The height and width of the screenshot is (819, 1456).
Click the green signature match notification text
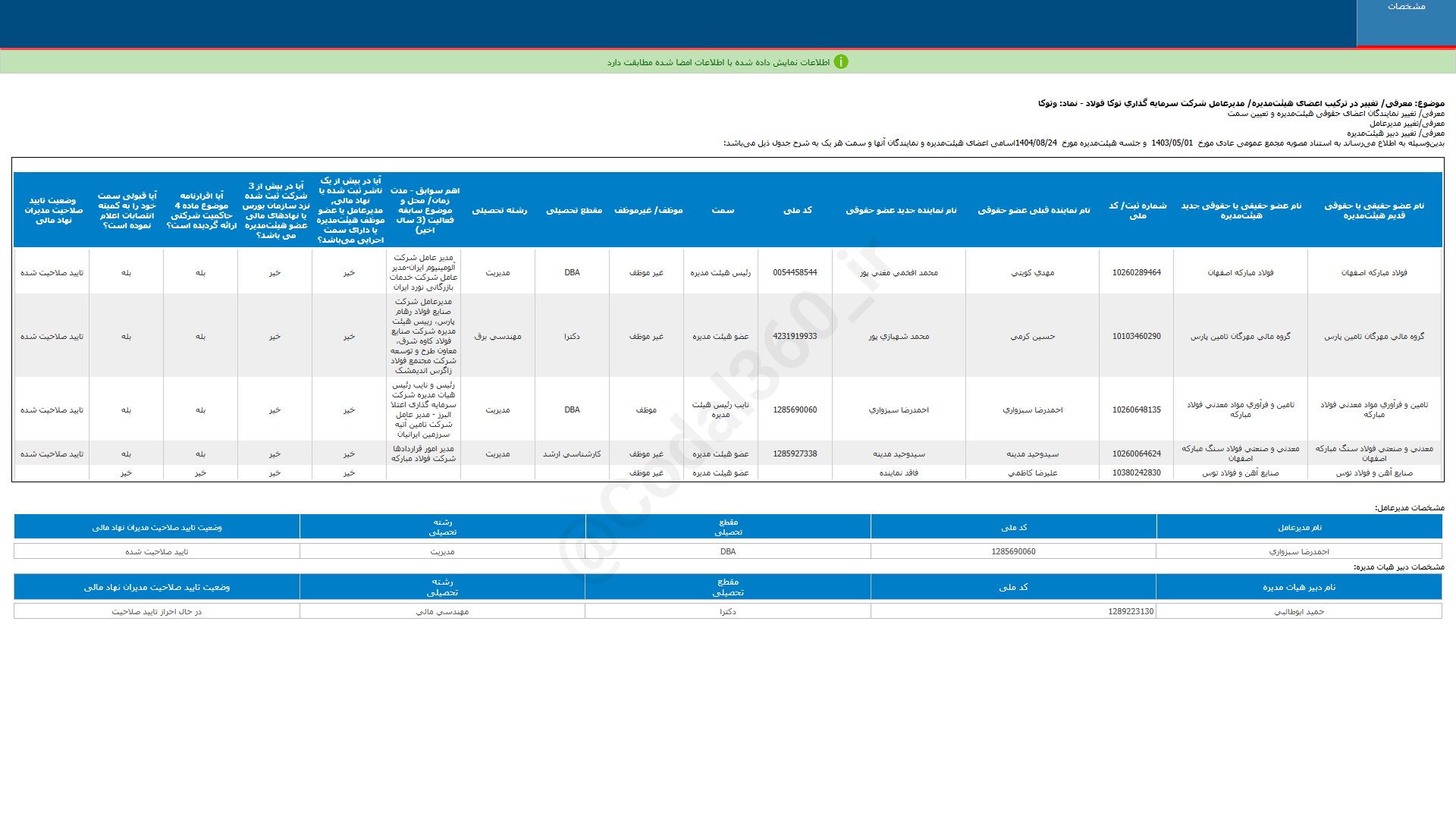[x=718, y=62]
